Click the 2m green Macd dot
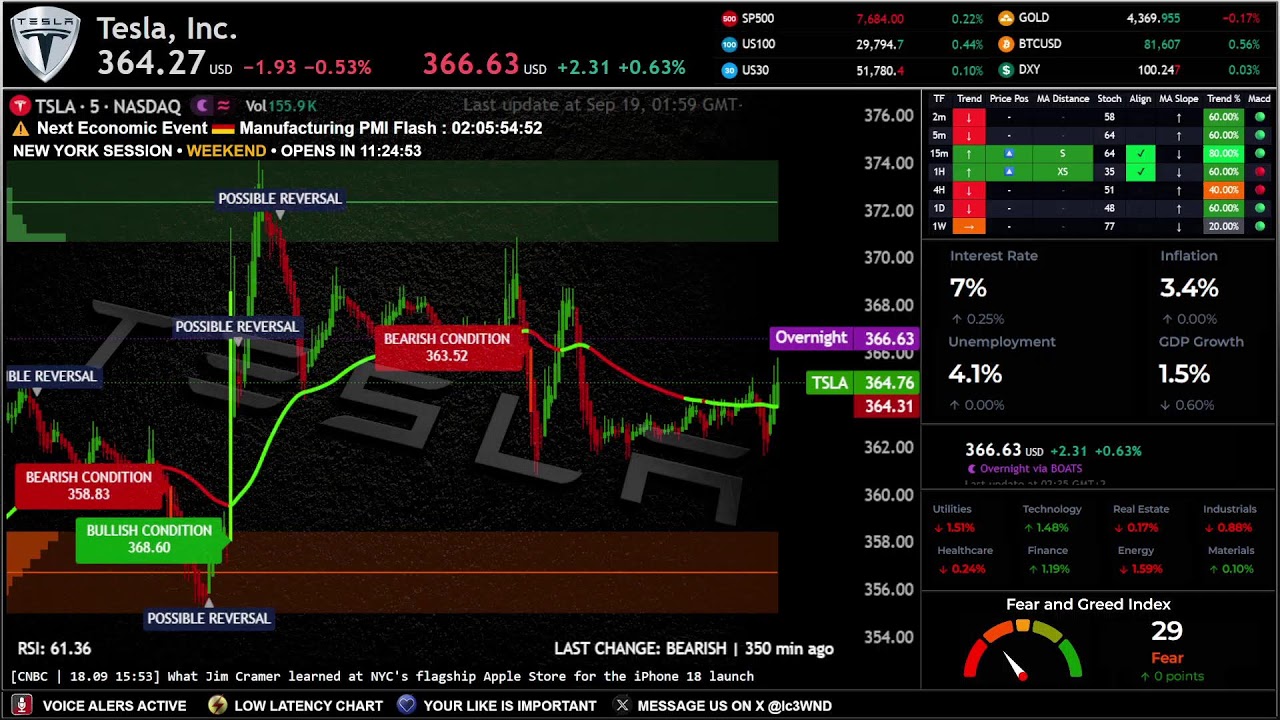 pyautogui.click(x=1259, y=117)
